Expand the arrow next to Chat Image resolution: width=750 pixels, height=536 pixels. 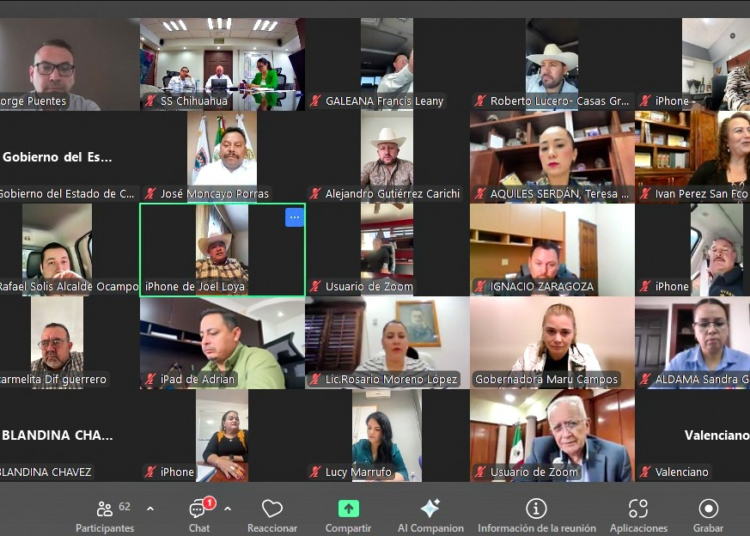(x=228, y=509)
